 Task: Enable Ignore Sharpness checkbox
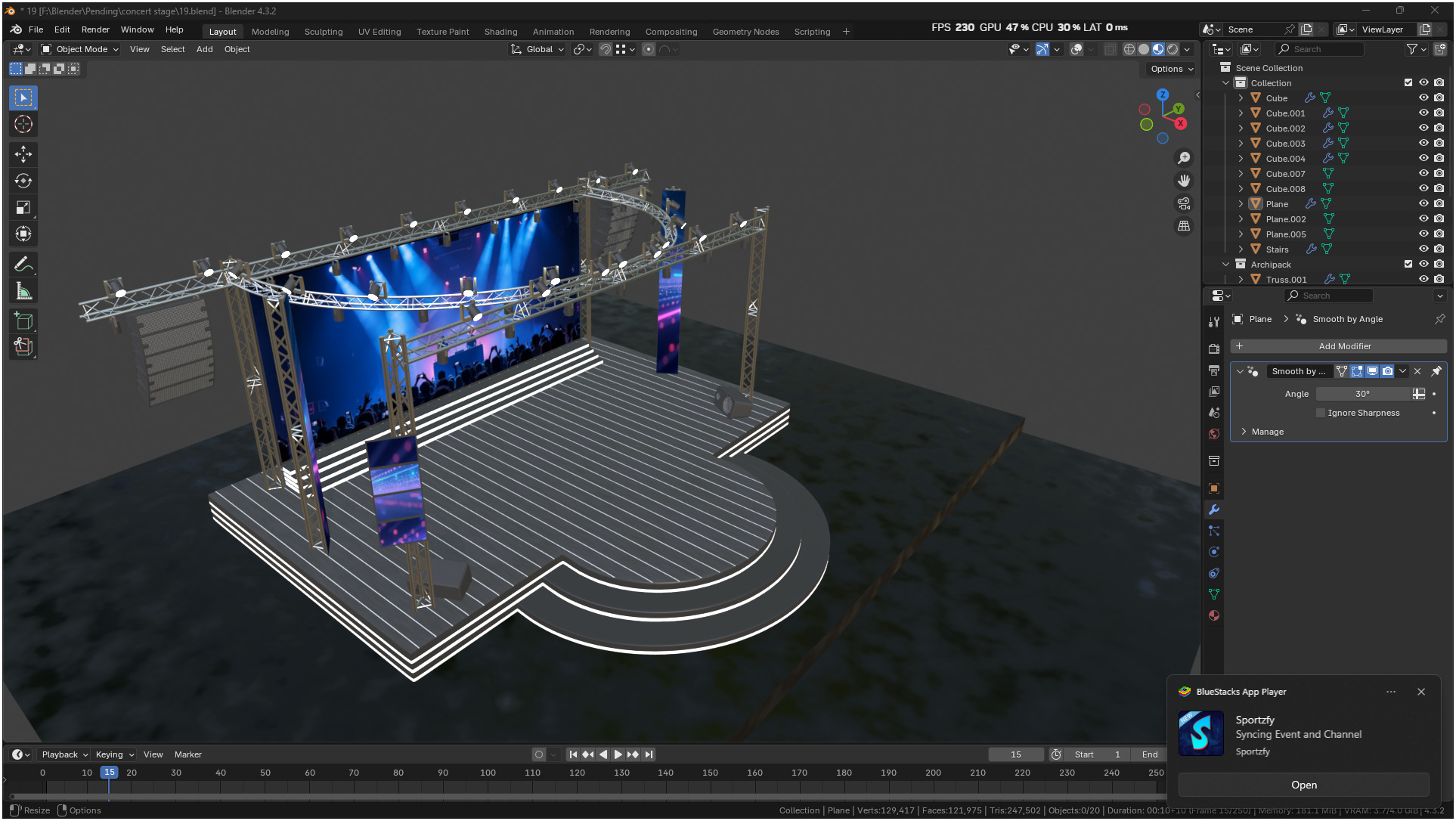[x=1321, y=413]
